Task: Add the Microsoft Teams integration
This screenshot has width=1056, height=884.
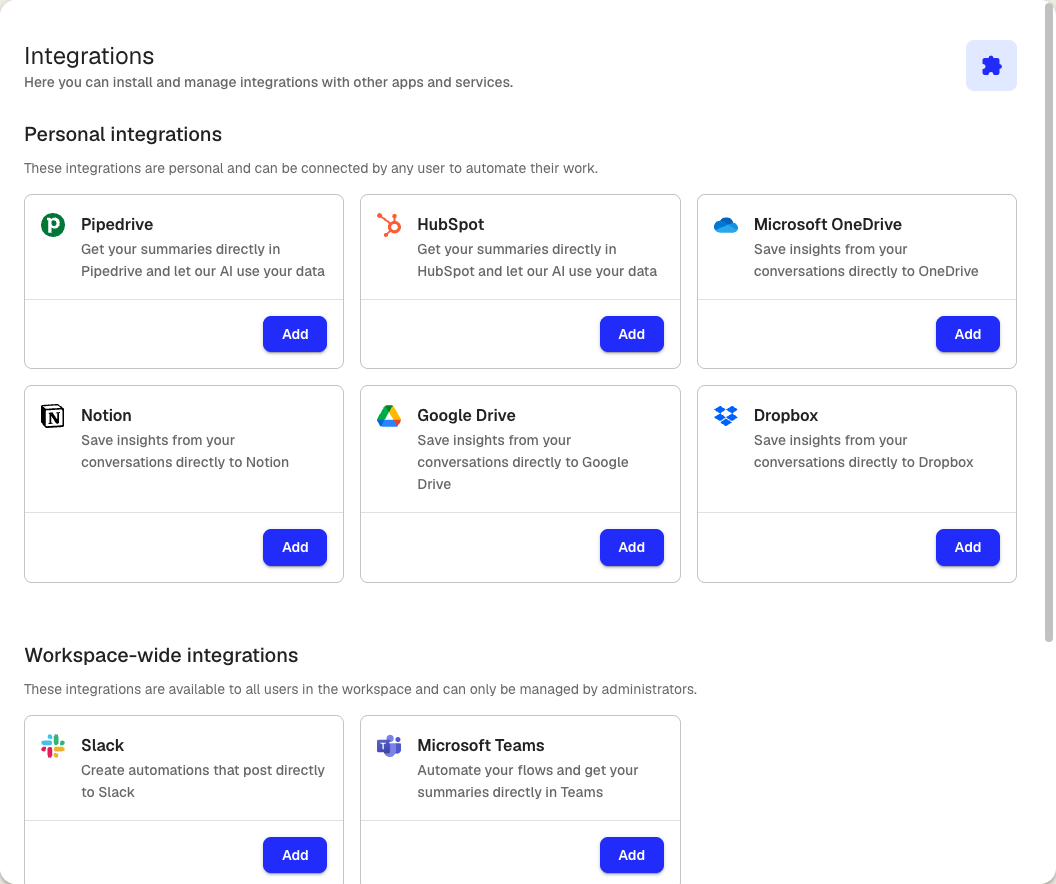Action: pos(631,855)
